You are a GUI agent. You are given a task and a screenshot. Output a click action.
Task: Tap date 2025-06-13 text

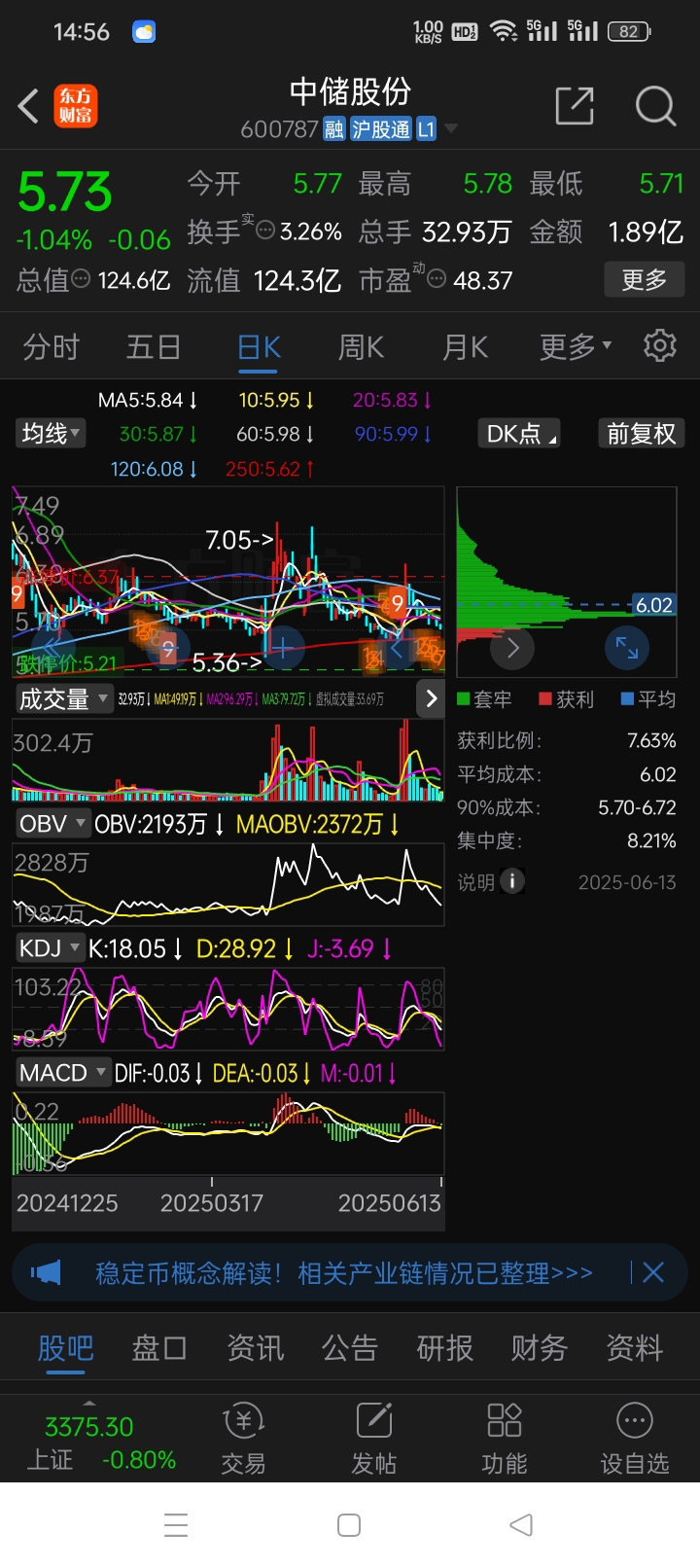pyautogui.click(x=627, y=882)
